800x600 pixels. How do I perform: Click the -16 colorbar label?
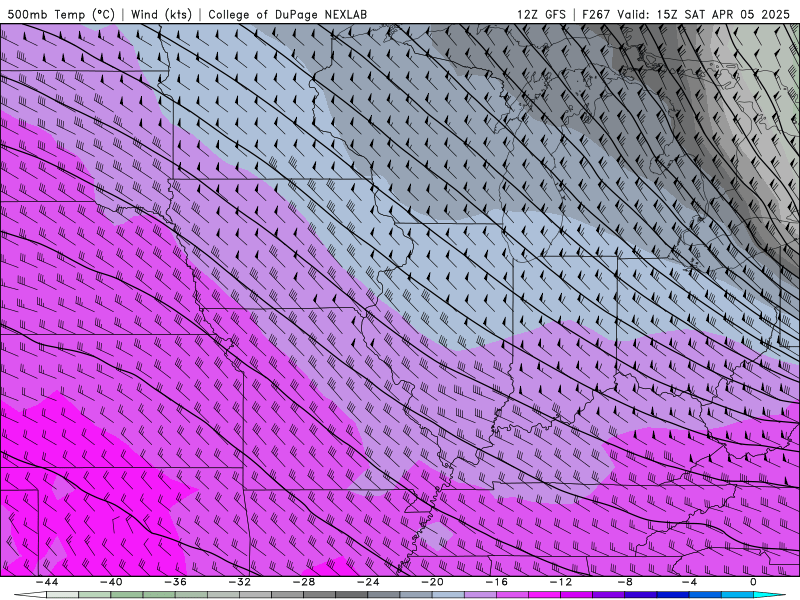pyautogui.click(x=496, y=582)
